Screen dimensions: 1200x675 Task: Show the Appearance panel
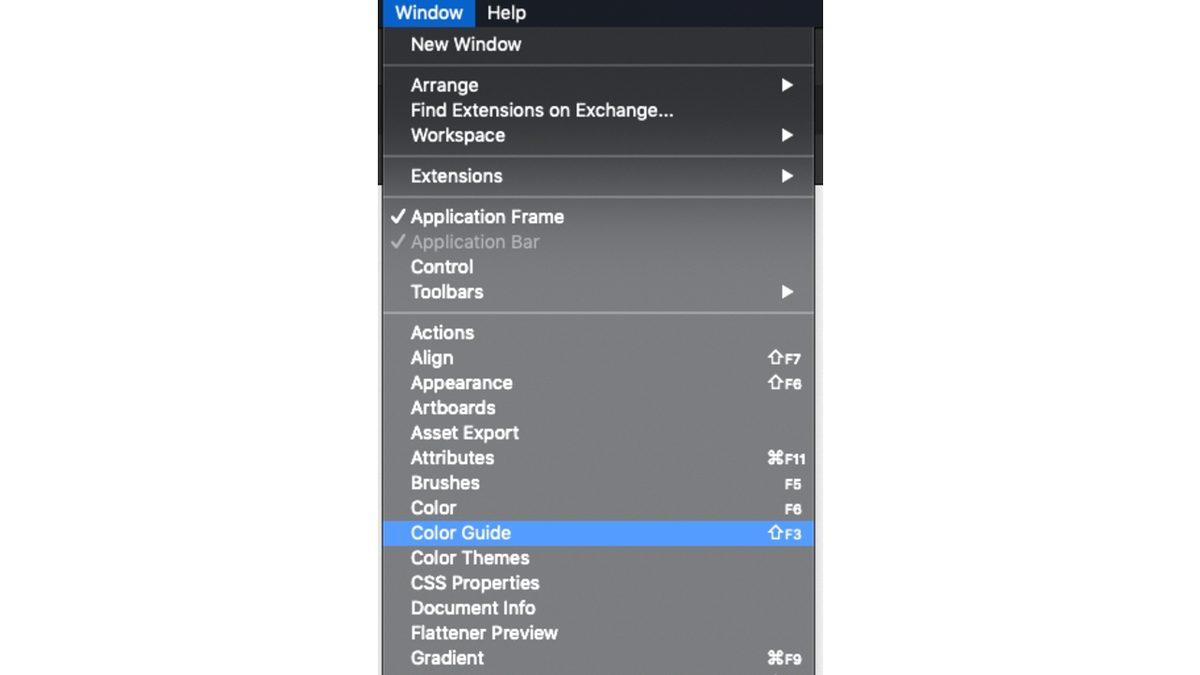pyautogui.click(x=461, y=383)
